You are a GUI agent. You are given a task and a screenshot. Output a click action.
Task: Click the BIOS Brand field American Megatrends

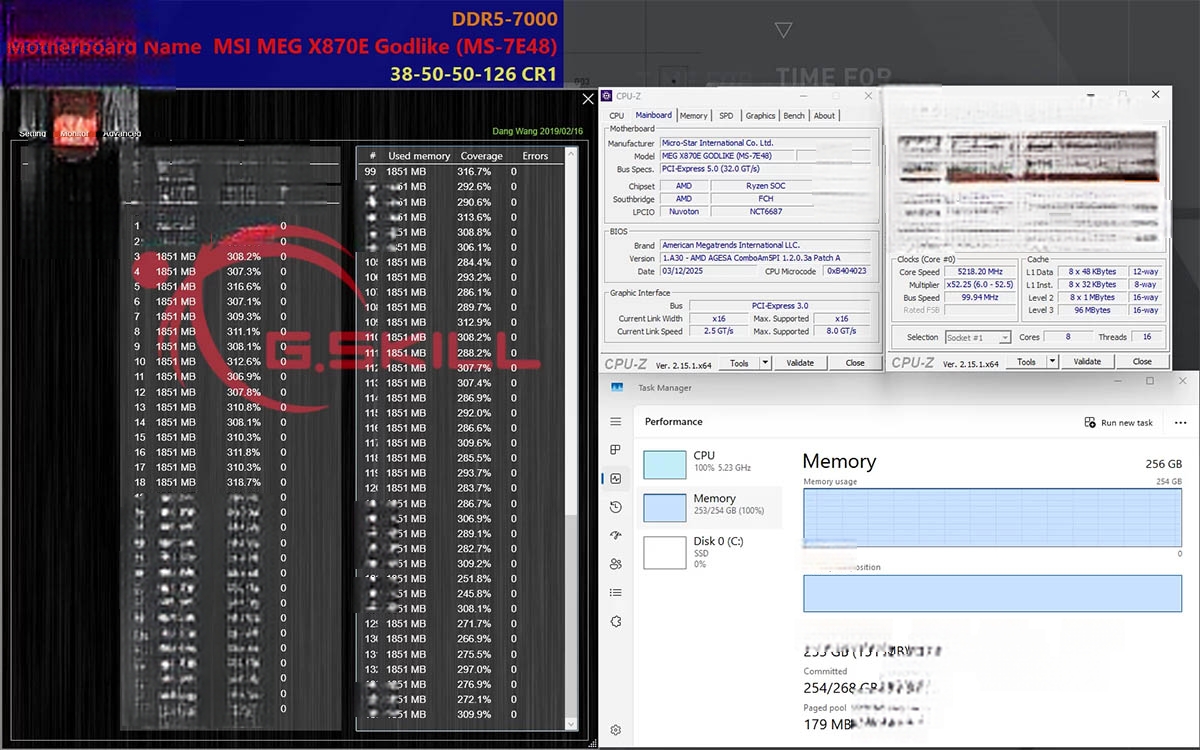tap(765, 245)
